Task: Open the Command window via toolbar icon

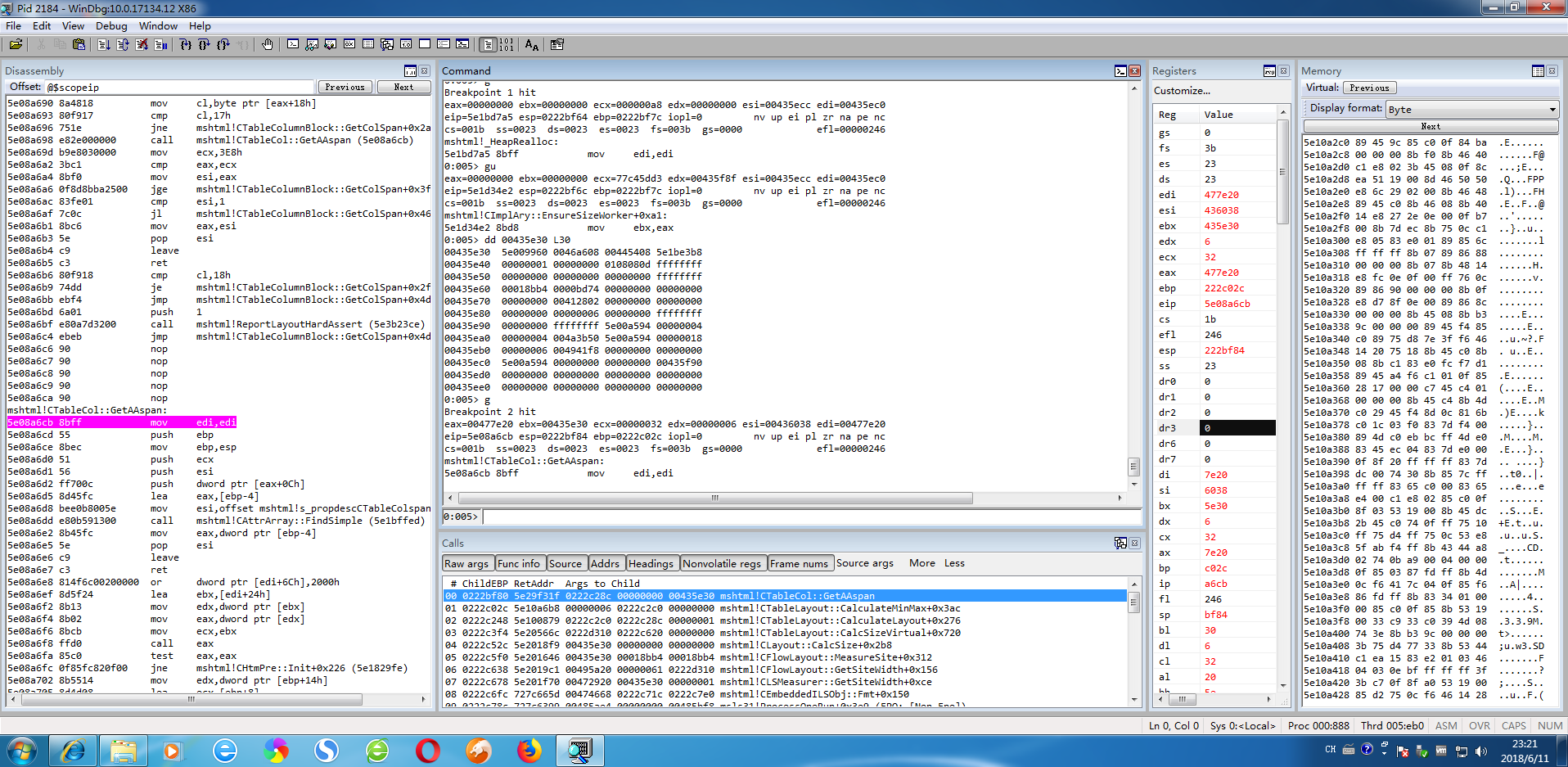Action: coord(293,44)
